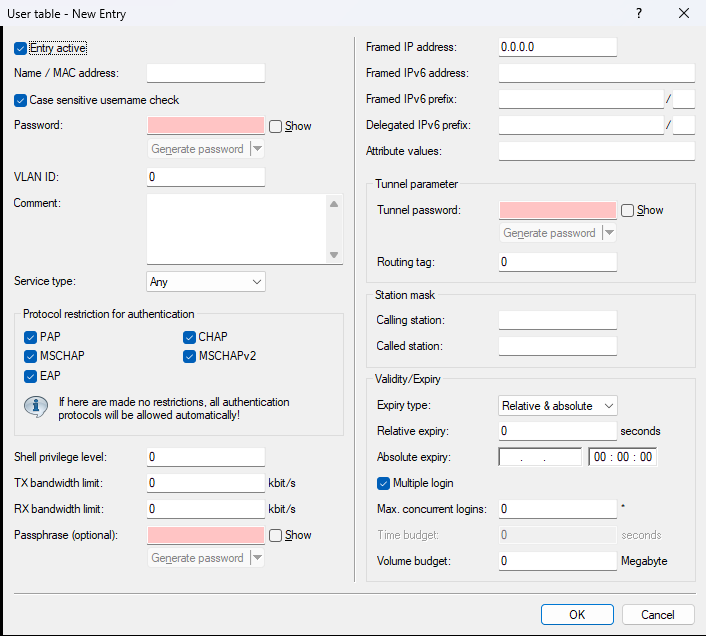Expand the Expiry type dropdown
Viewport: 706px width, 636px height.
[558, 406]
